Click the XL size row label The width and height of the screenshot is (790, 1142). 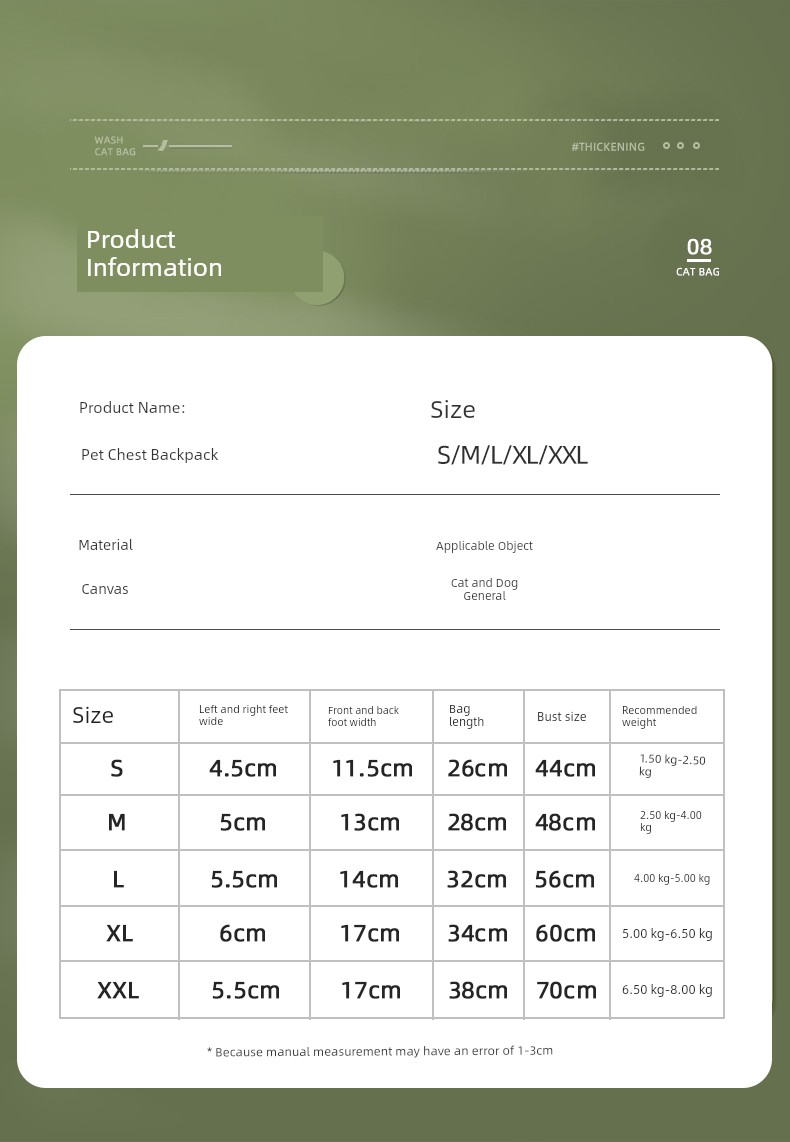[x=119, y=933]
